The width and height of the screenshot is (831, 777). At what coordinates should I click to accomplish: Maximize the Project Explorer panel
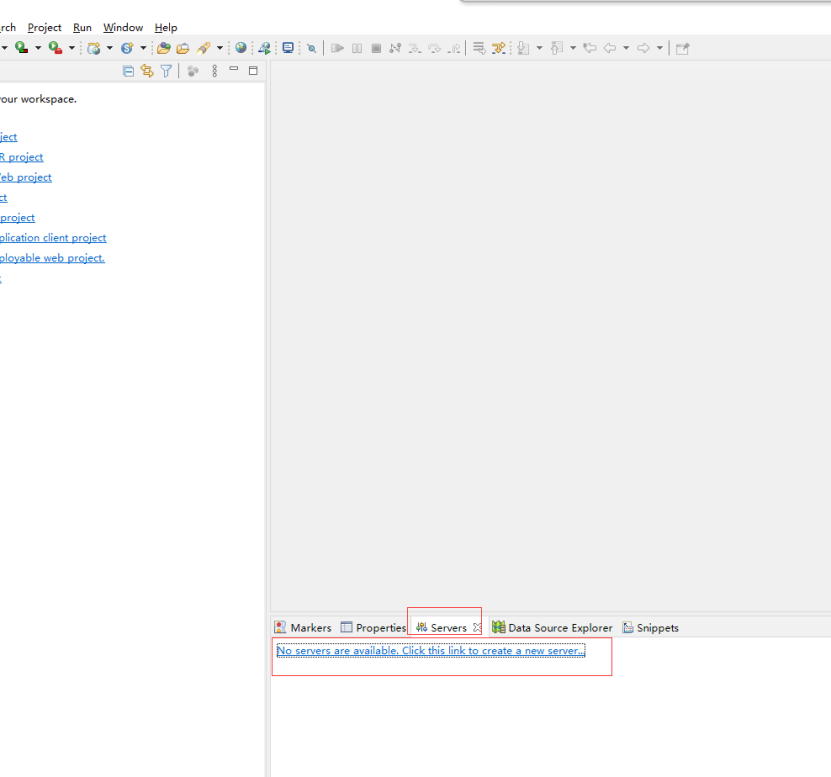pyautogui.click(x=253, y=70)
